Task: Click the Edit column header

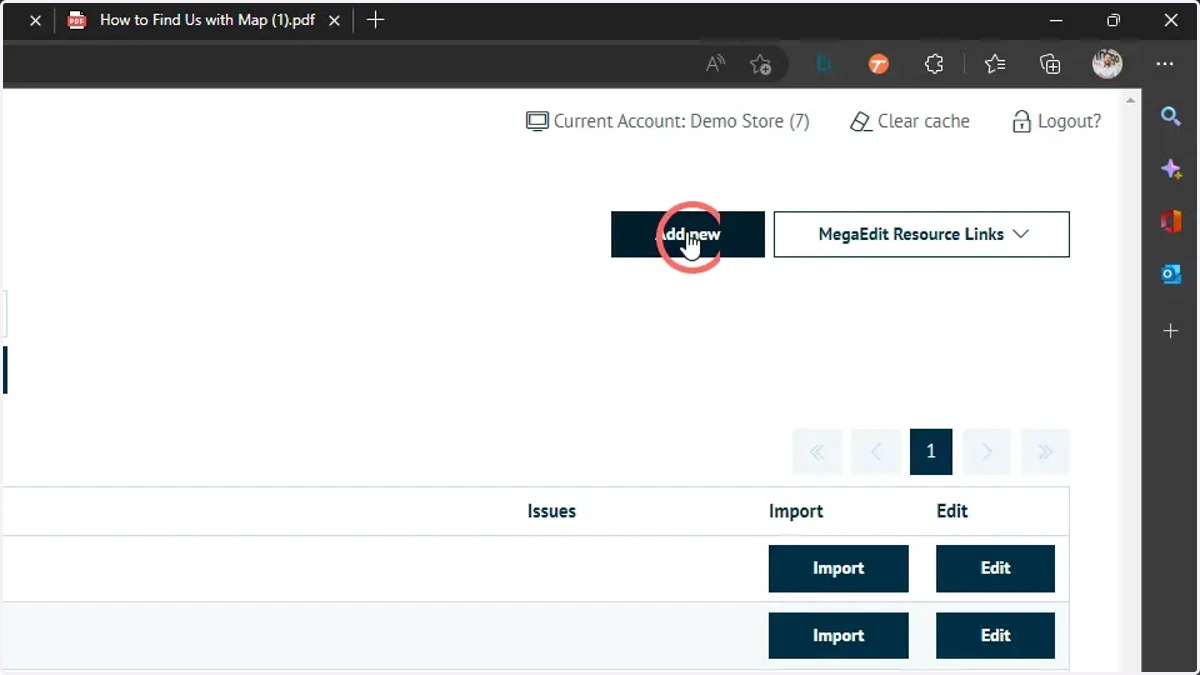Action: tap(952, 511)
